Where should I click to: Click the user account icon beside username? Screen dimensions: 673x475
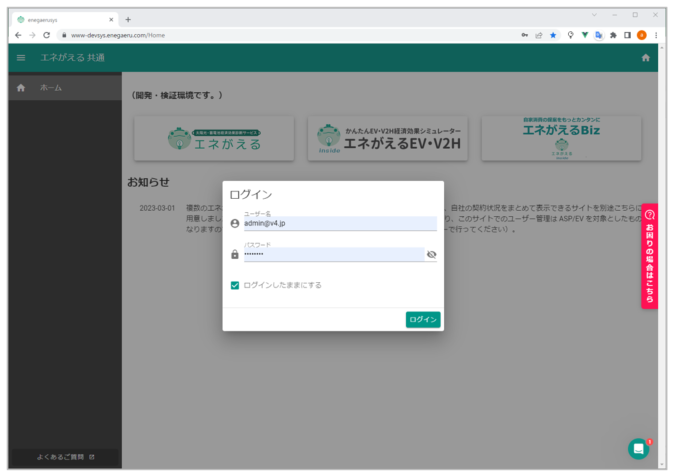coord(235,224)
